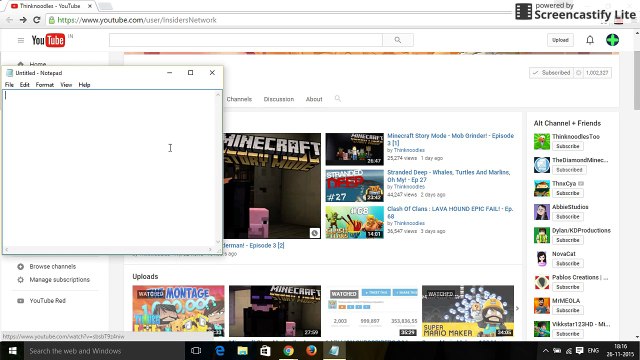Image resolution: width=640 pixels, height=360 pixels.
Task: Click the Notepad vertical scrollbar
Action: coord(218,168)
